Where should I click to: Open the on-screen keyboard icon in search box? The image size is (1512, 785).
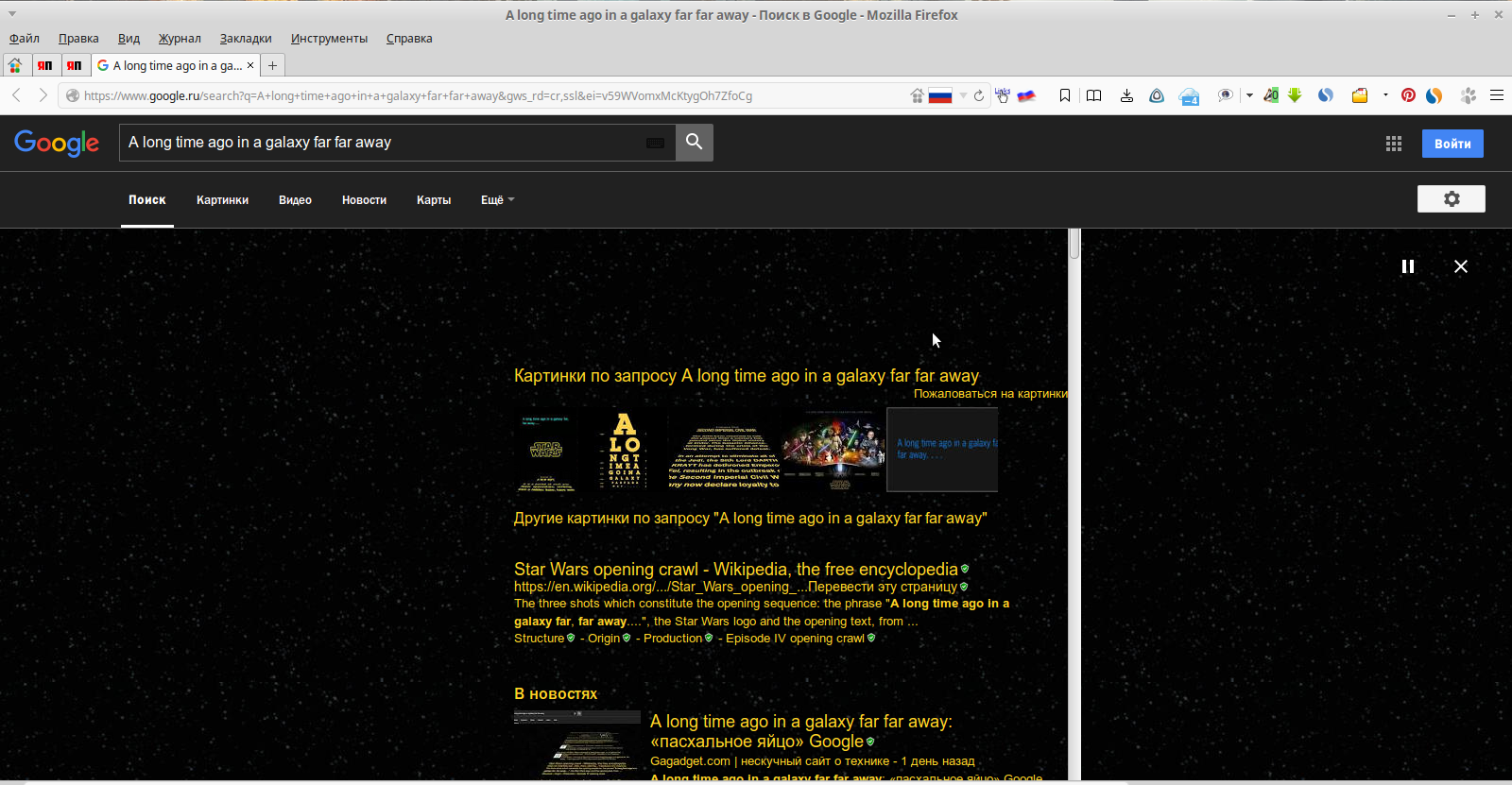coord(655,143)
